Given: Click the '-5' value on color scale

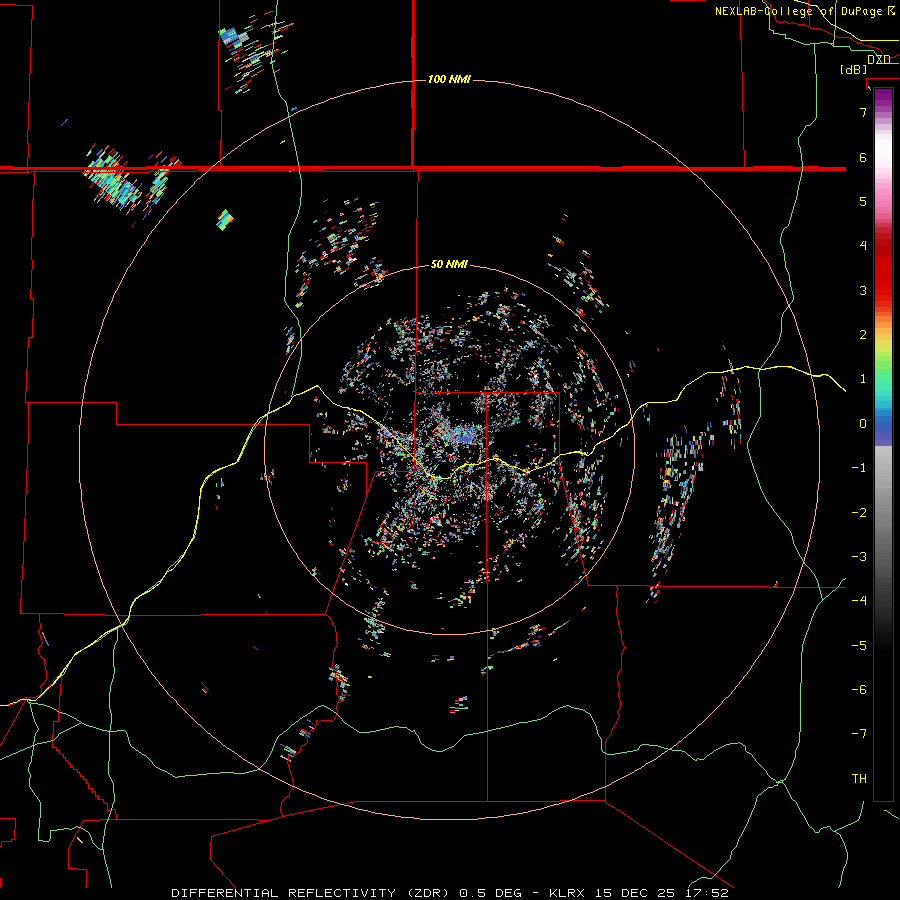Looking at the screenshot, I should 859,645.
